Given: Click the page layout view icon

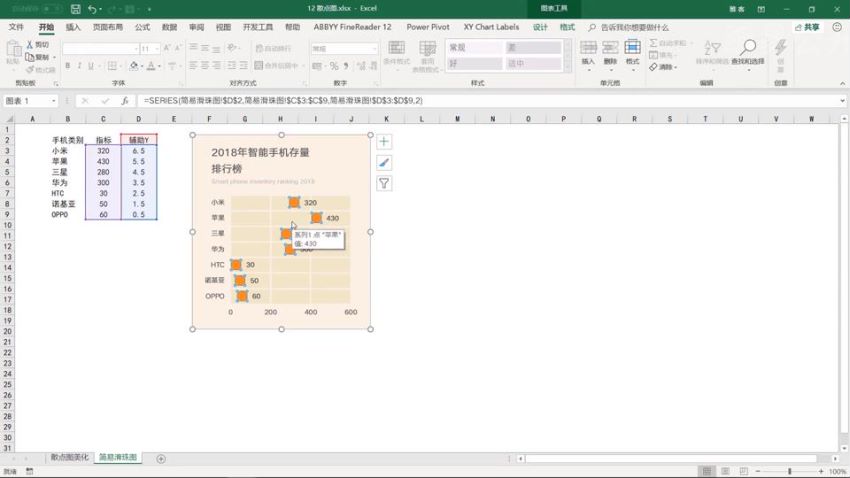Looking at the screenshot, I should tap(725, 471).
